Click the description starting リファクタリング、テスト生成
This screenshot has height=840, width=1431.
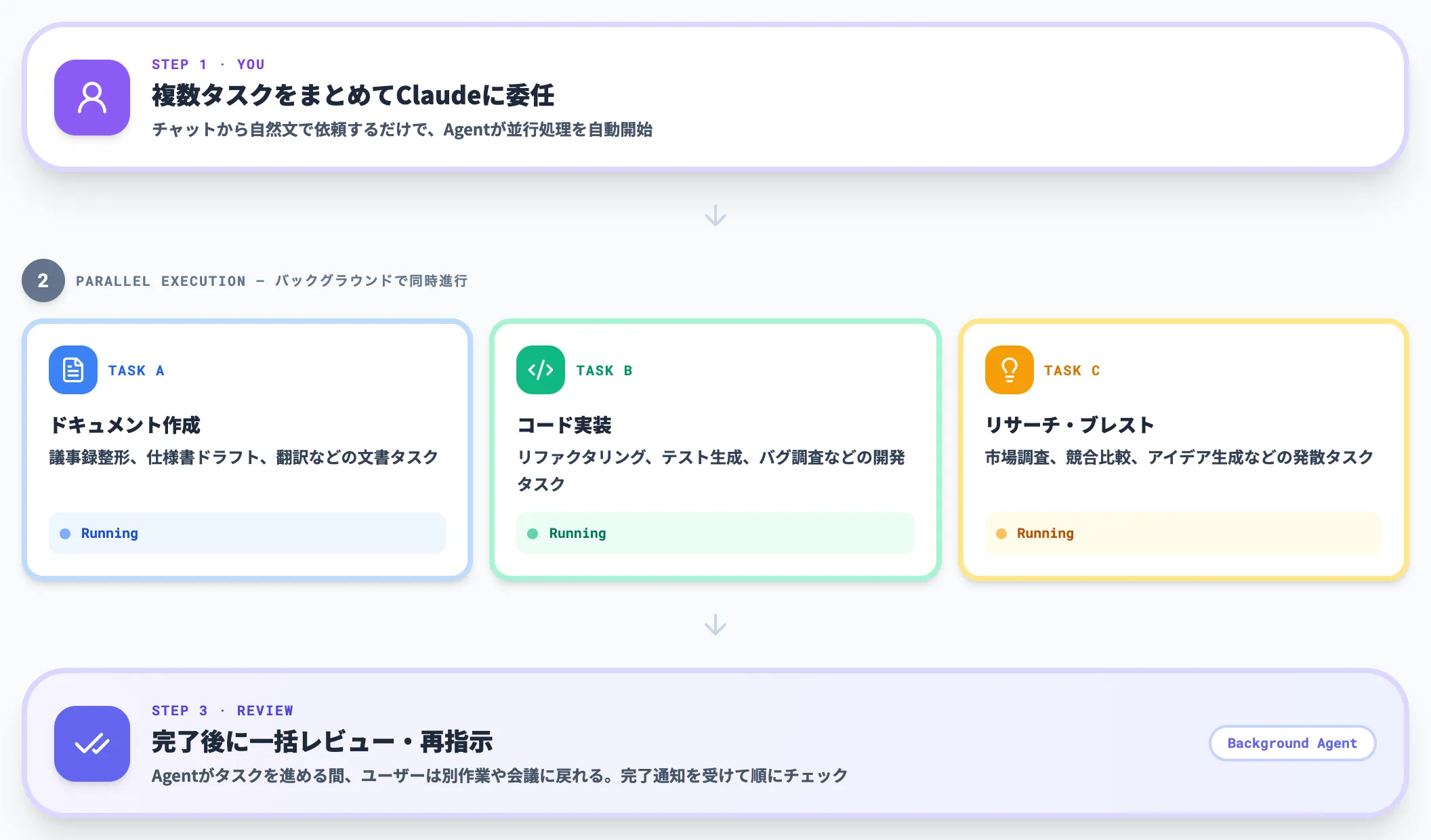point(711,471)
